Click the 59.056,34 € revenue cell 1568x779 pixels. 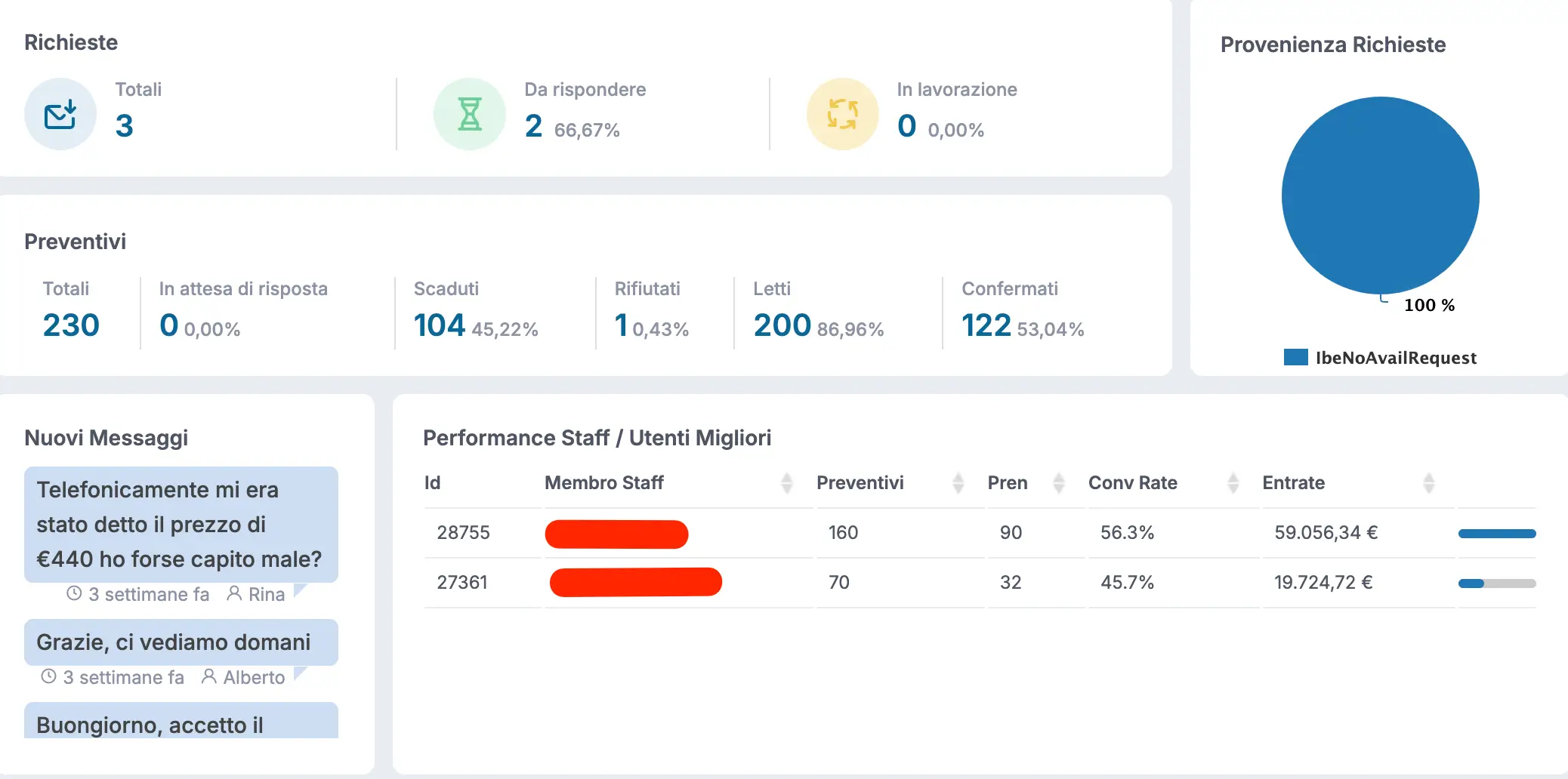pos(1326,533)
